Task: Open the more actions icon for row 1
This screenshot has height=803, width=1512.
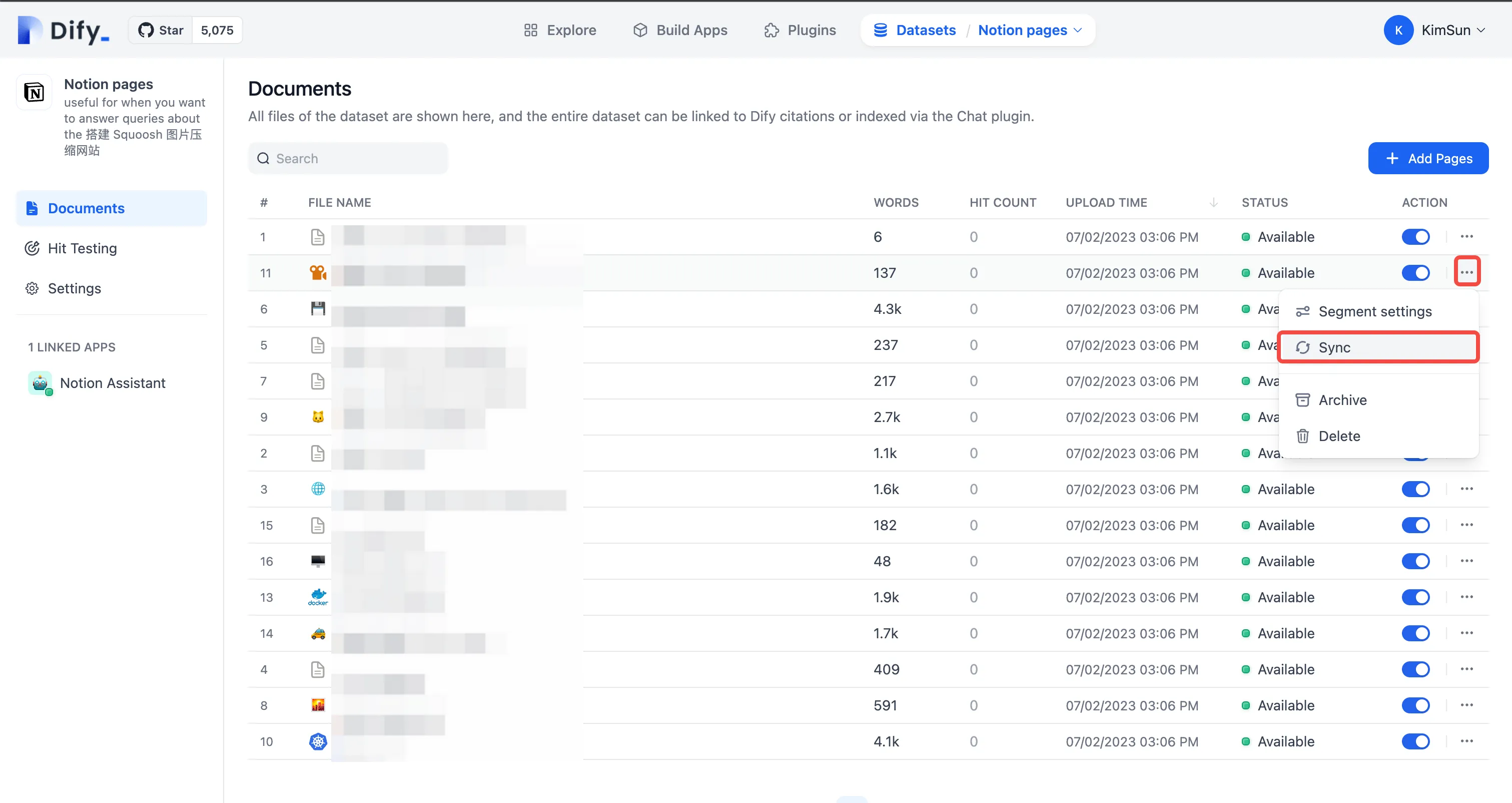Action: coord(1466,237)
